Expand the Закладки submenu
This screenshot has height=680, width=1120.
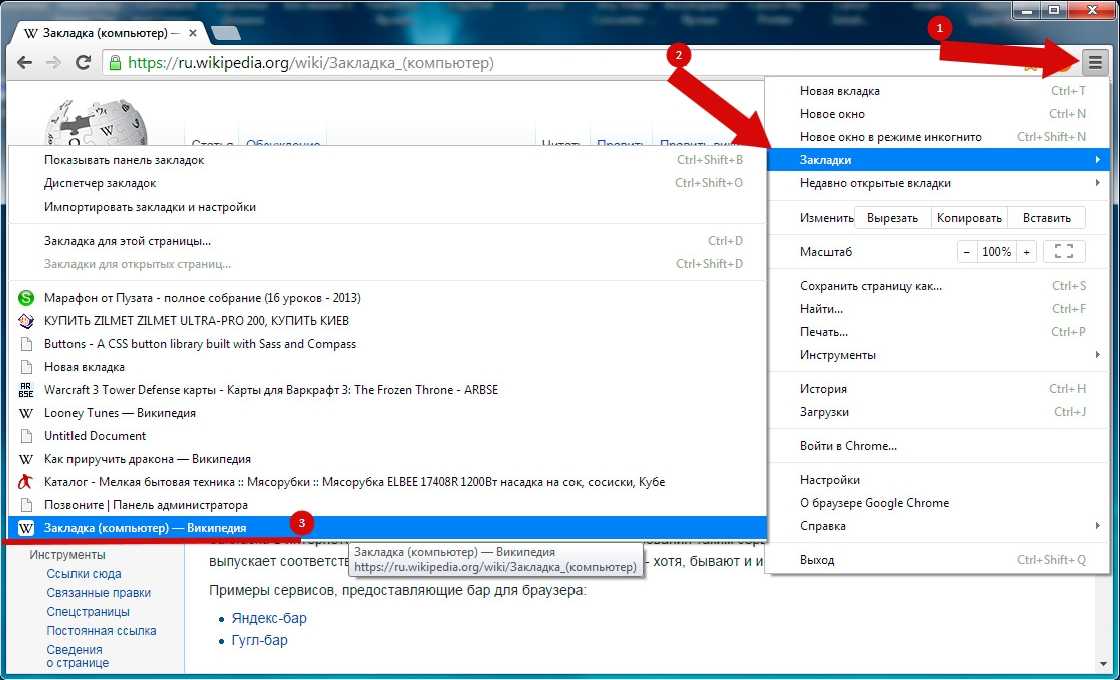(939, 160)
